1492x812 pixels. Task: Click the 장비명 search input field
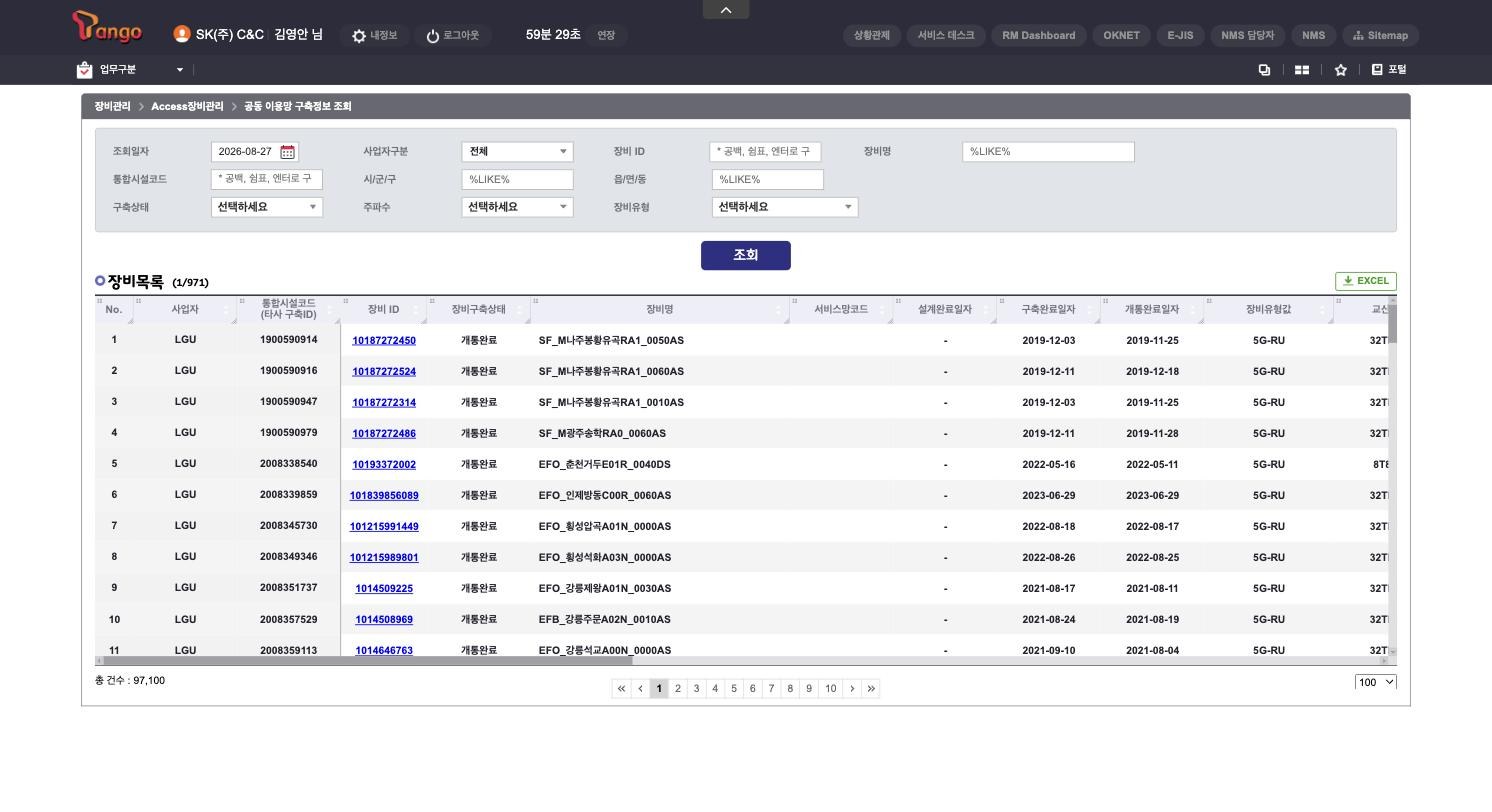pyautogui.click(x=1048, y=152)
